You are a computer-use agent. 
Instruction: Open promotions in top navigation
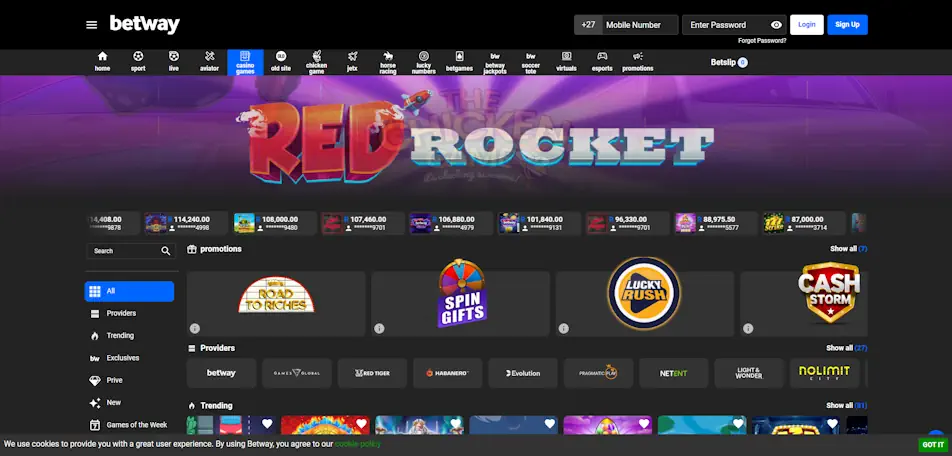click(x=638, y=62)
